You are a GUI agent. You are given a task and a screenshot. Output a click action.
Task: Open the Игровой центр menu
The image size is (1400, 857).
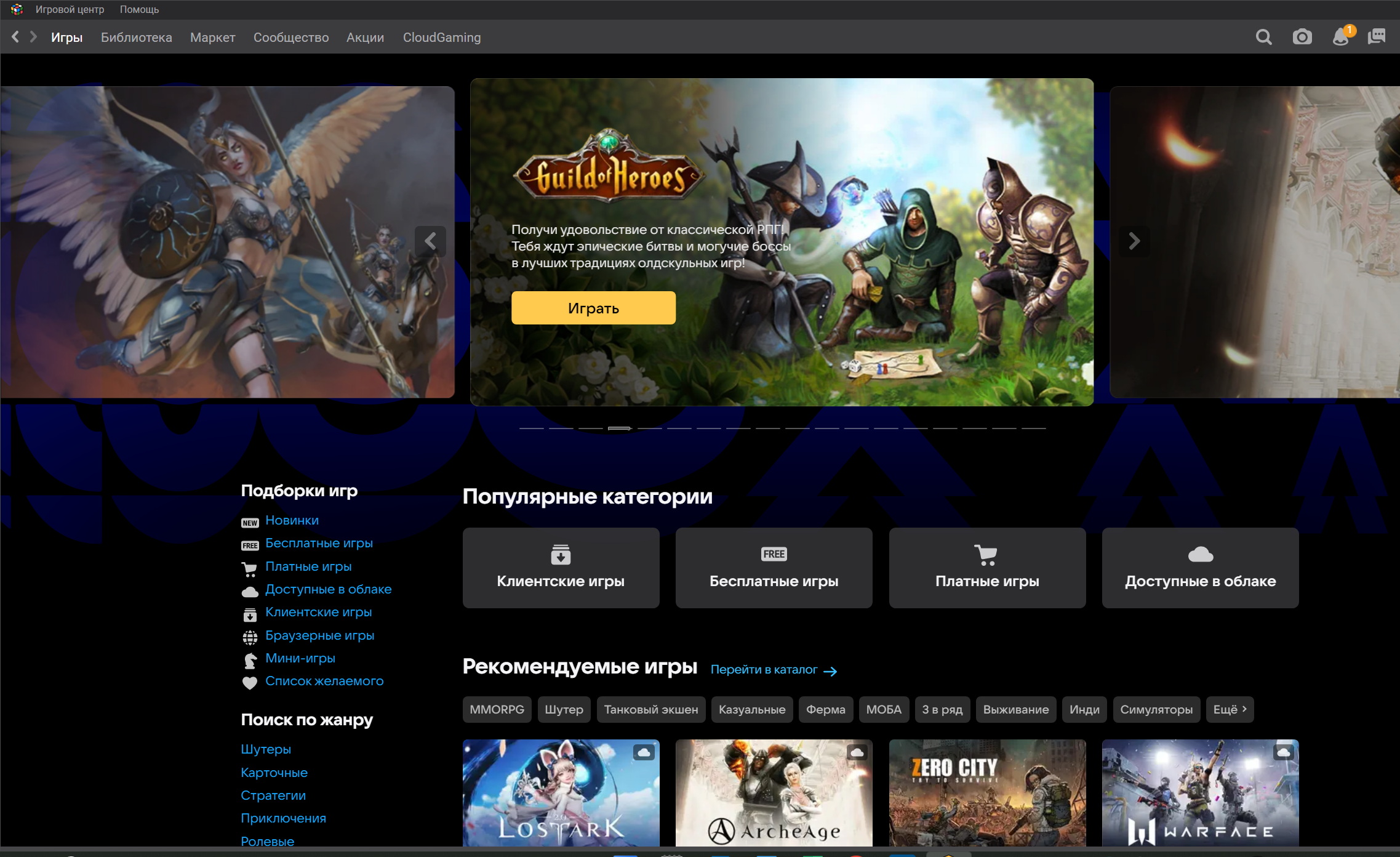pyautogui.click(x=70, y=9)
